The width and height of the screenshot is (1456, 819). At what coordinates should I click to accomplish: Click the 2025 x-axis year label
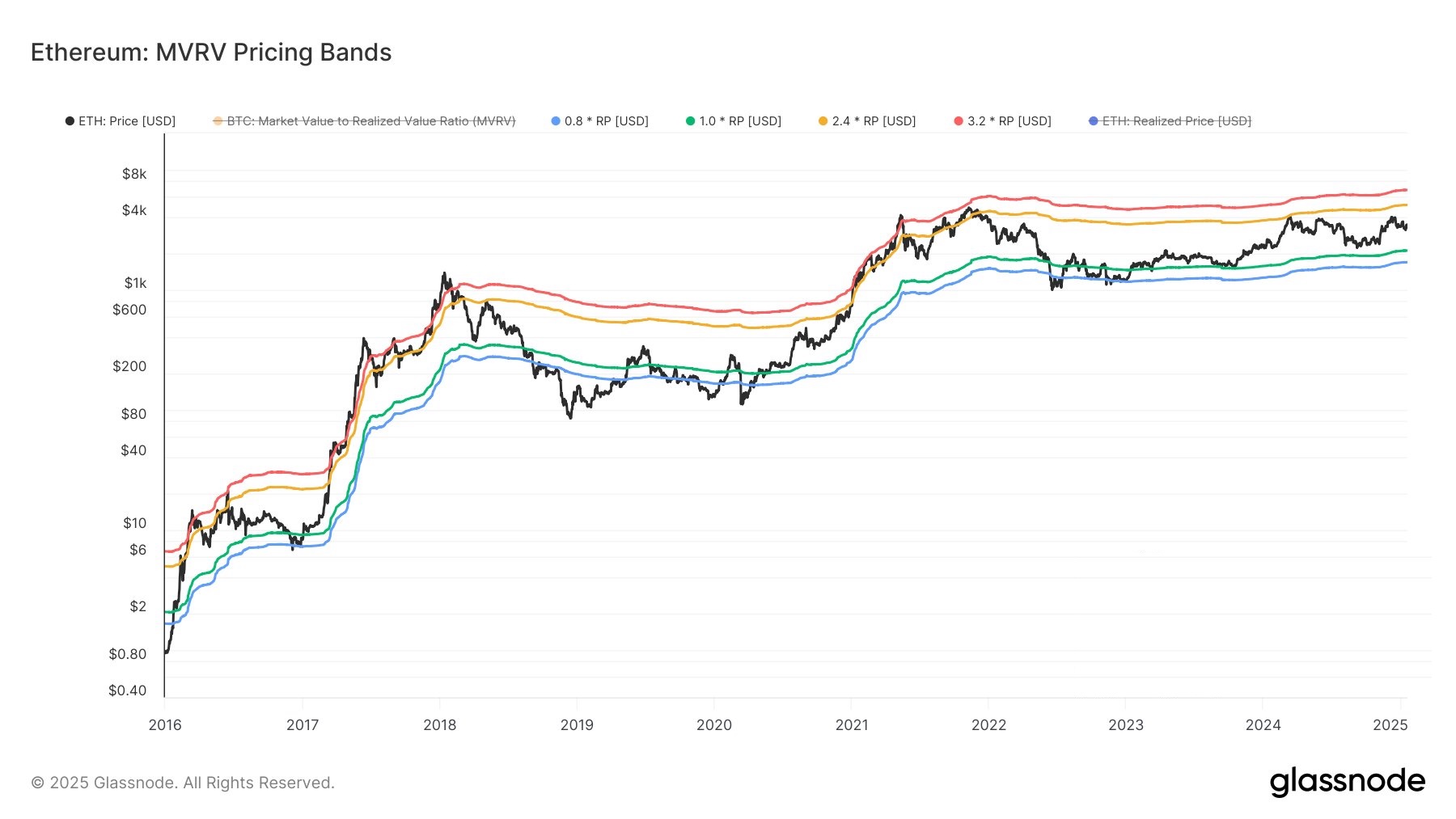(x=1390, y=724)
